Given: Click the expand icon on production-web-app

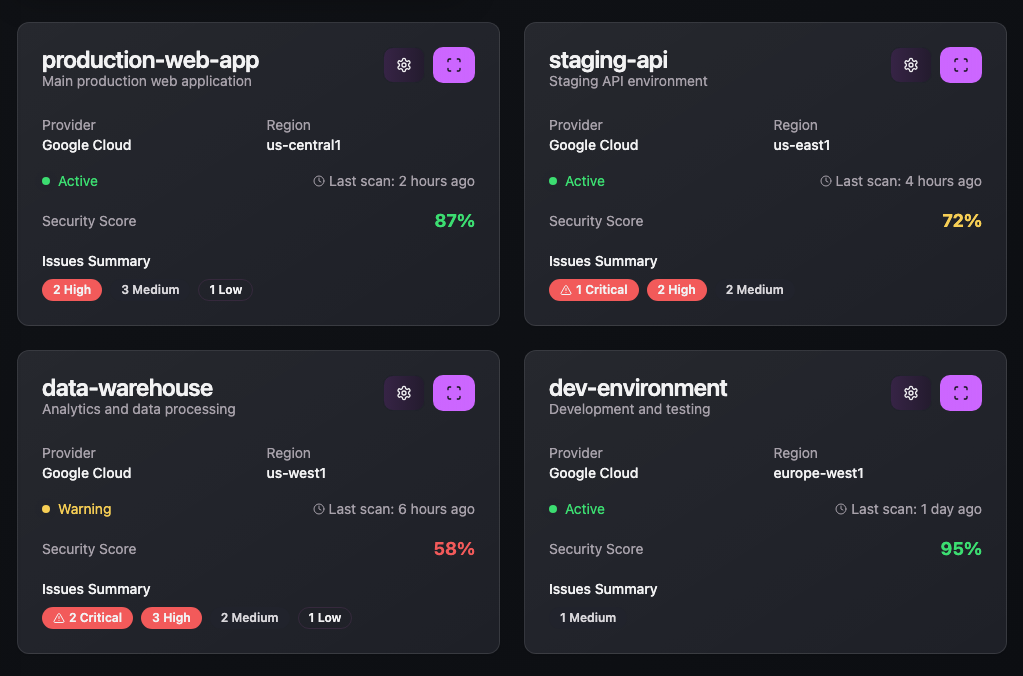Looking at the screenshot, I should click(454, 64).
